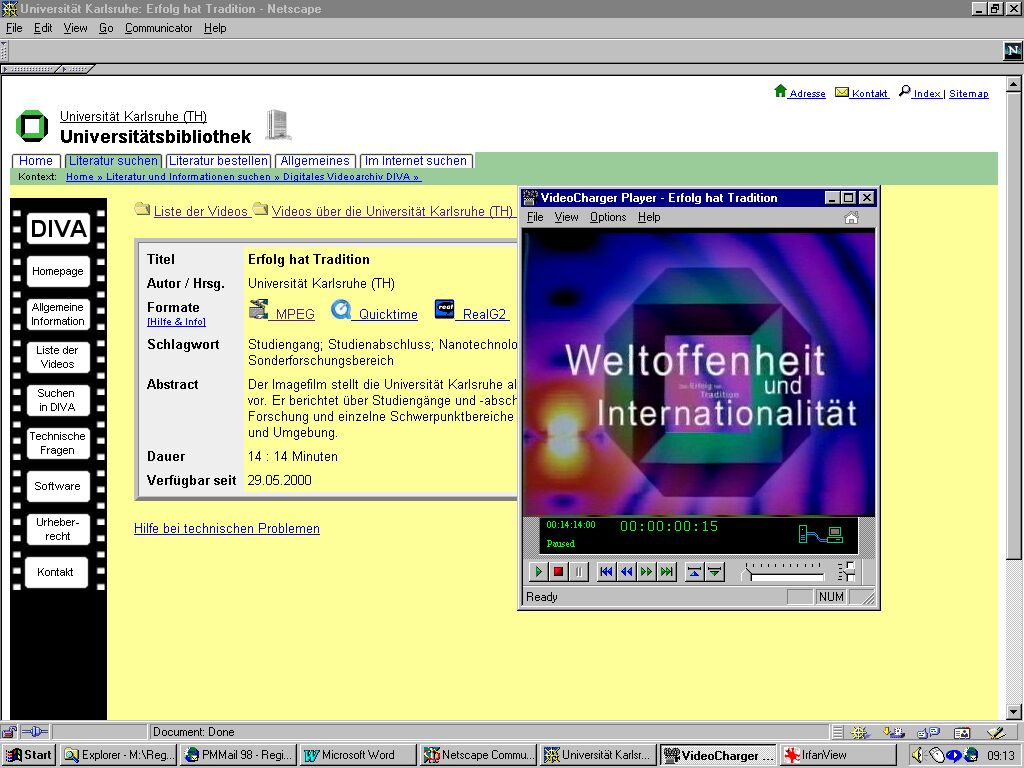Image resolution: width=1024 pixels, height=768 pixels.
Task: Click the Universität Karlsruhe (TH) header link
Action: coord(133,116)
